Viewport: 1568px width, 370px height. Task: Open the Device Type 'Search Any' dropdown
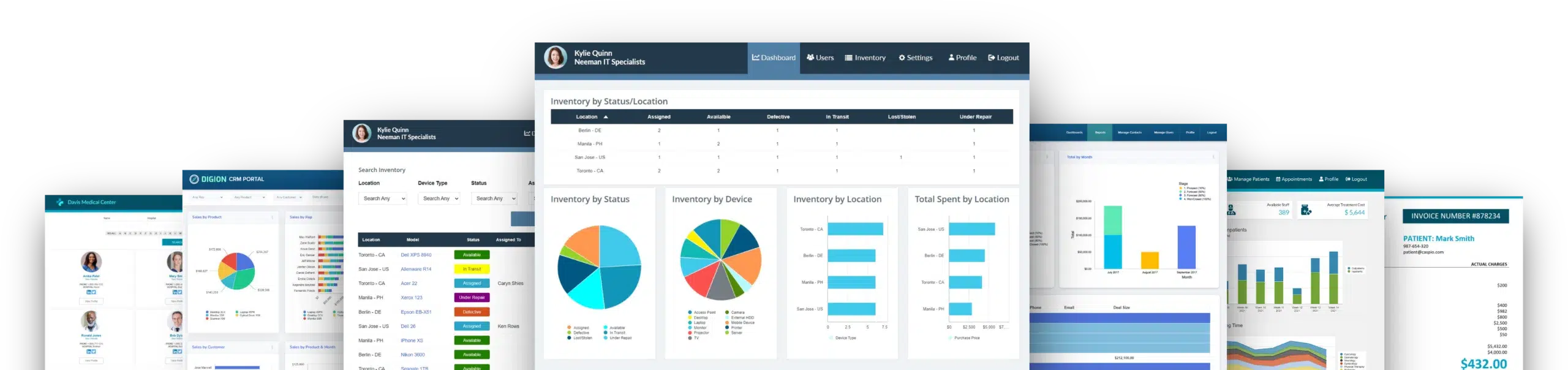(x=439, y=198)
